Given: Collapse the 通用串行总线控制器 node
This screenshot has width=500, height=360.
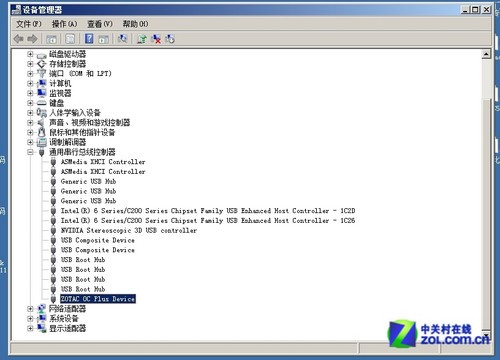Looking at the screenshot, I should [x=30, y=152].
